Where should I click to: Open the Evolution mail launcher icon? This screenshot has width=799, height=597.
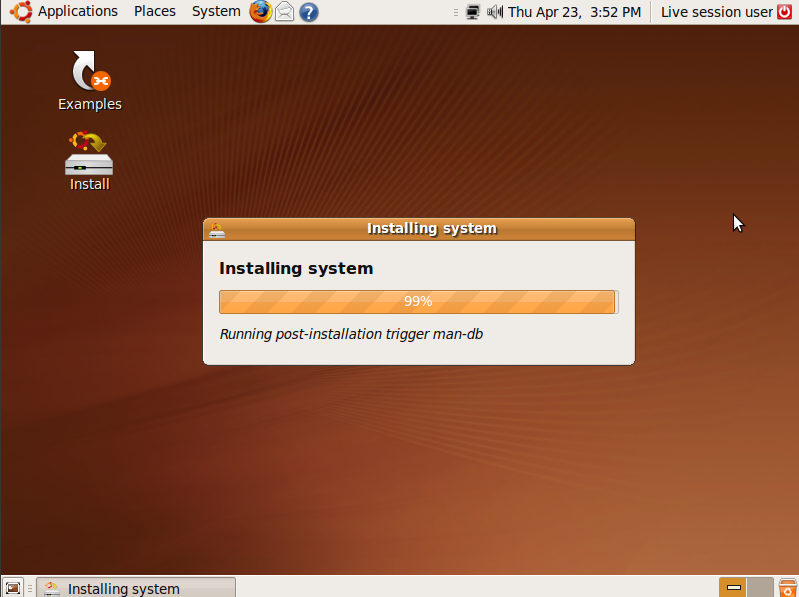click(284, 12)
